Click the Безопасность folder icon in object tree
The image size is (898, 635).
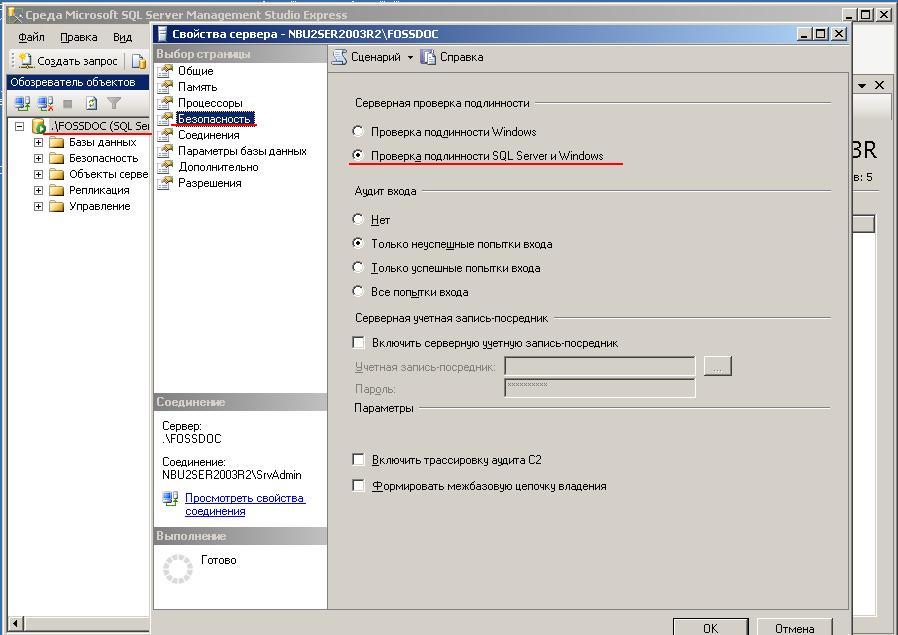(x=56, y=159)
